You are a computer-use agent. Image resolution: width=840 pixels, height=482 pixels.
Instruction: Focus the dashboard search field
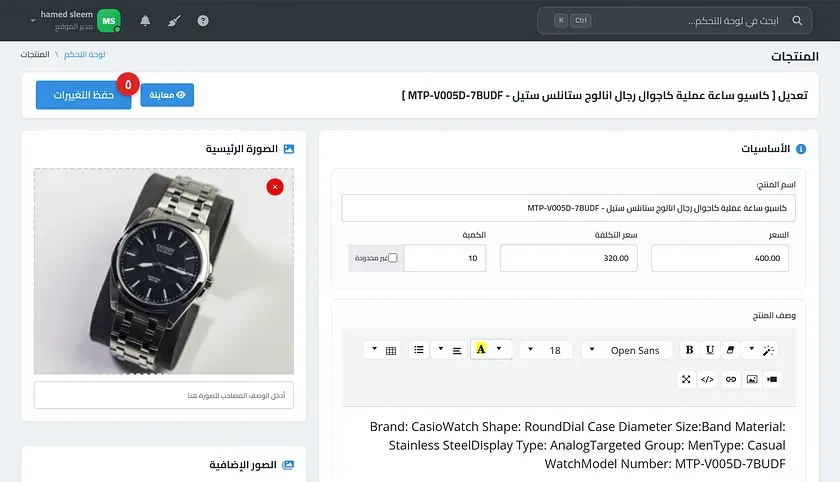point(674,21)
